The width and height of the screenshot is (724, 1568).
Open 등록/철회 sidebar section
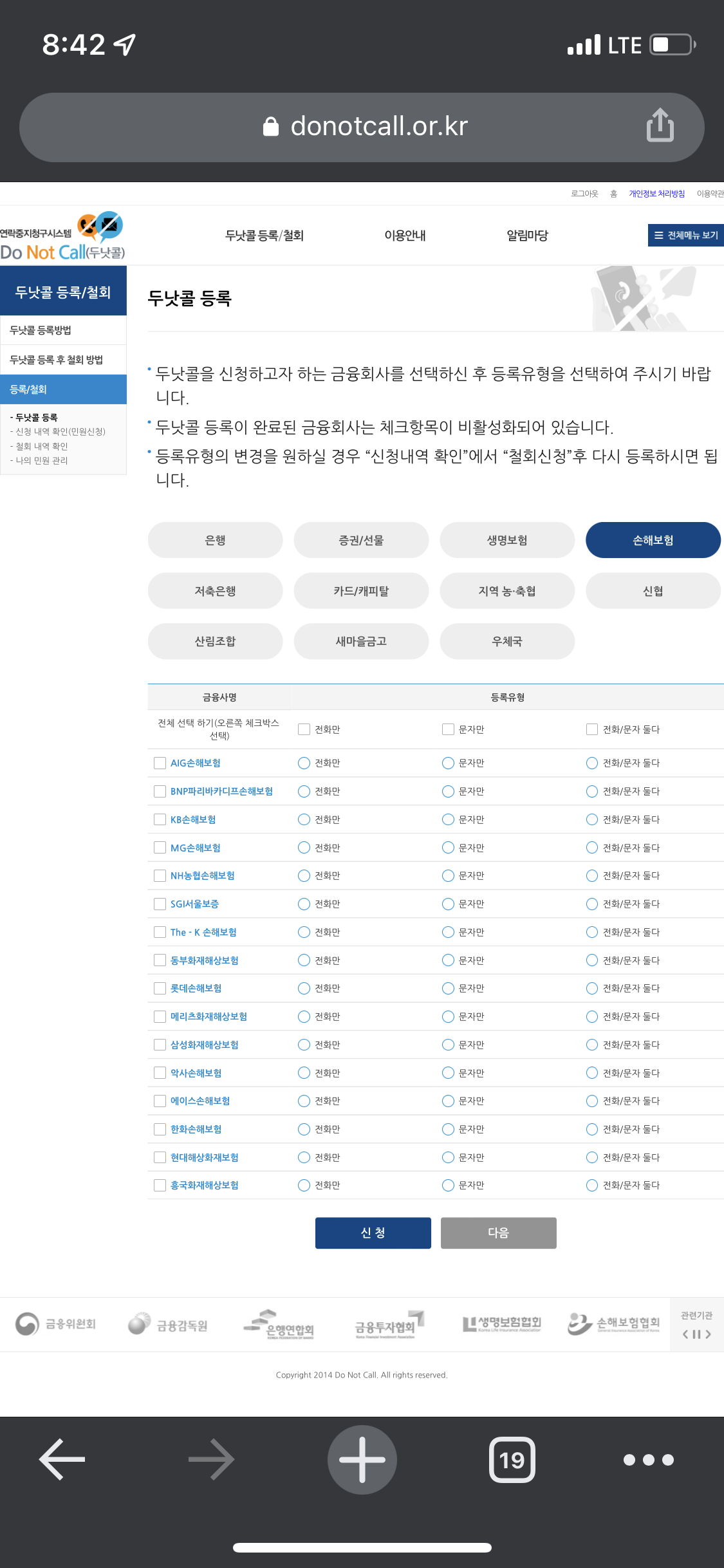(x=63, y=389)
